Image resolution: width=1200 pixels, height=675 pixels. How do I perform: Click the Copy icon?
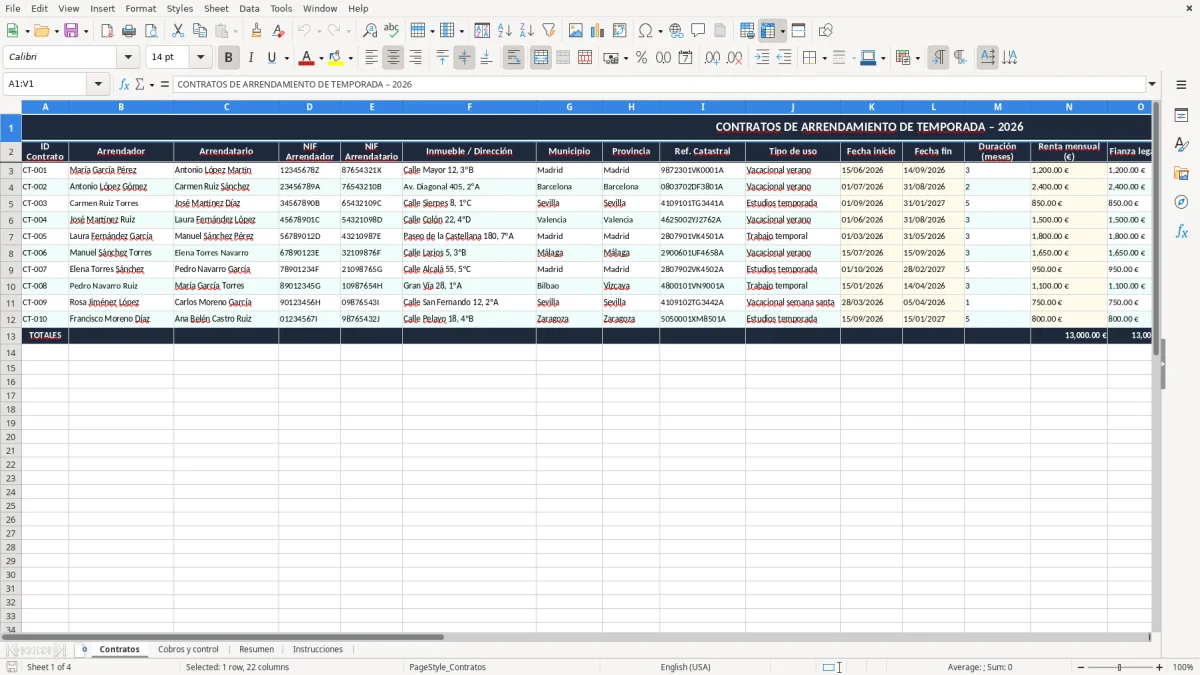point(200,31)
